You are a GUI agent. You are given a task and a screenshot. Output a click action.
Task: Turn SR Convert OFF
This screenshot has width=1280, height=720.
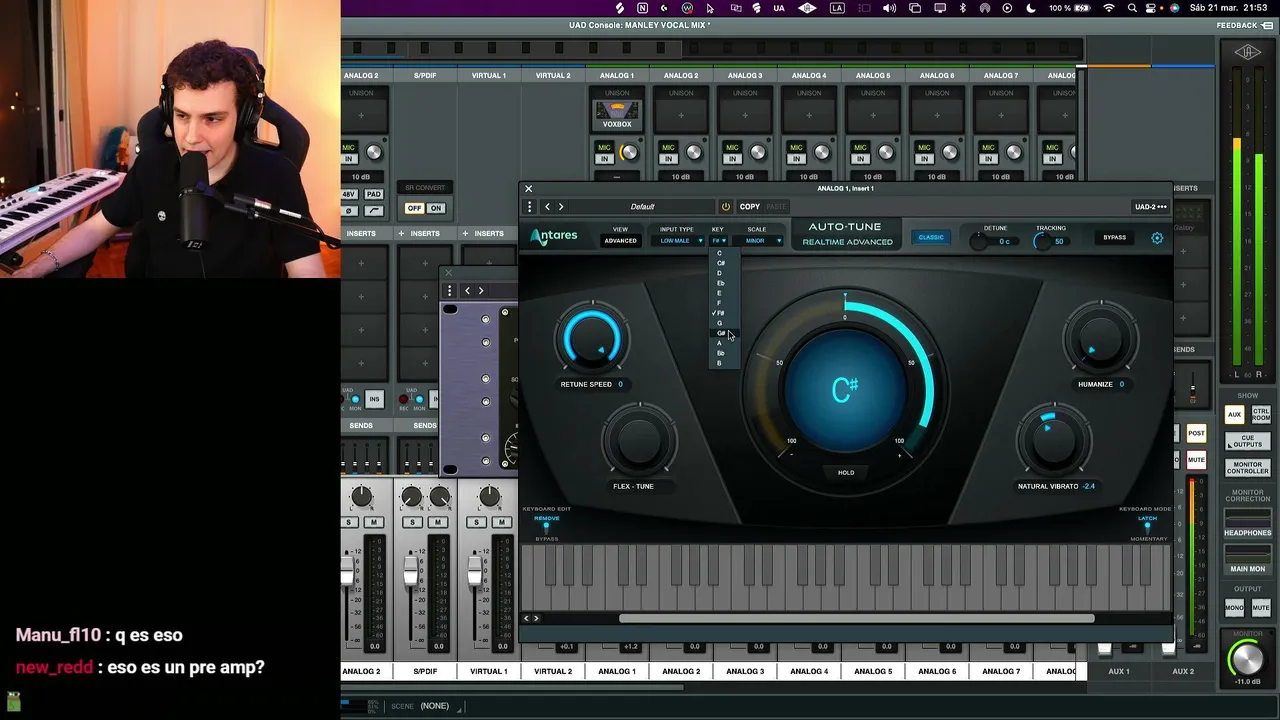(414, 208)
